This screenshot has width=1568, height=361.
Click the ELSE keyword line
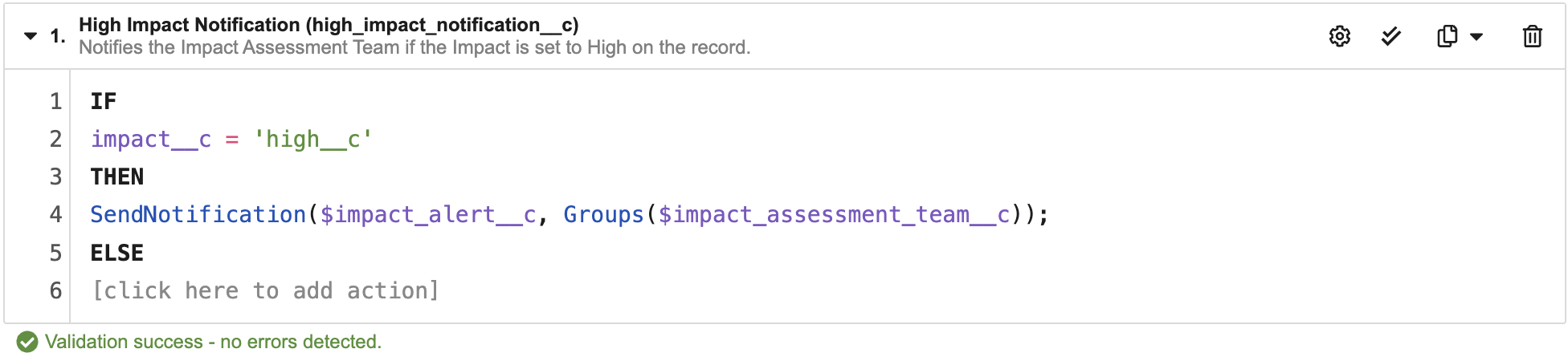pos(117,253)
